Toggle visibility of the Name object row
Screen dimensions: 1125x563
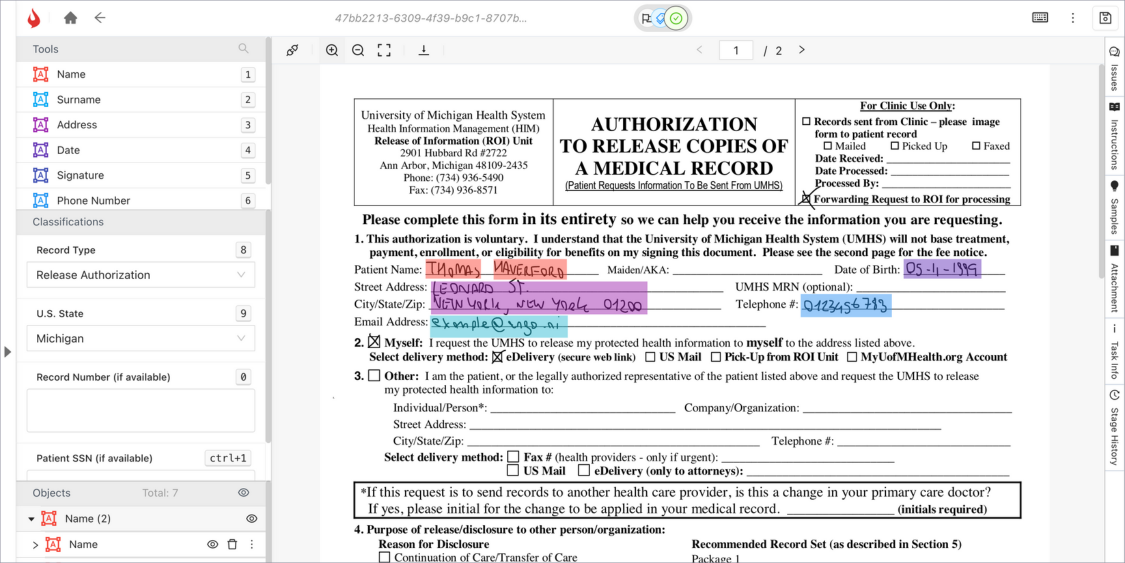[212, 544]
